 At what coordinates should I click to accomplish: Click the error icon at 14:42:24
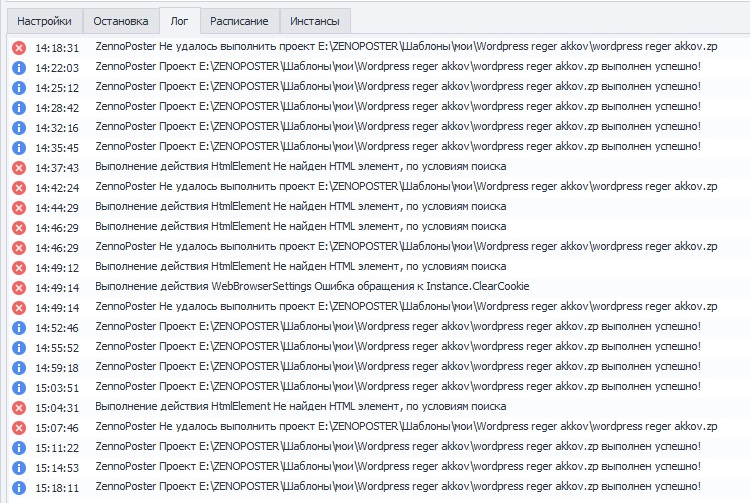click(x=19, y=188)
